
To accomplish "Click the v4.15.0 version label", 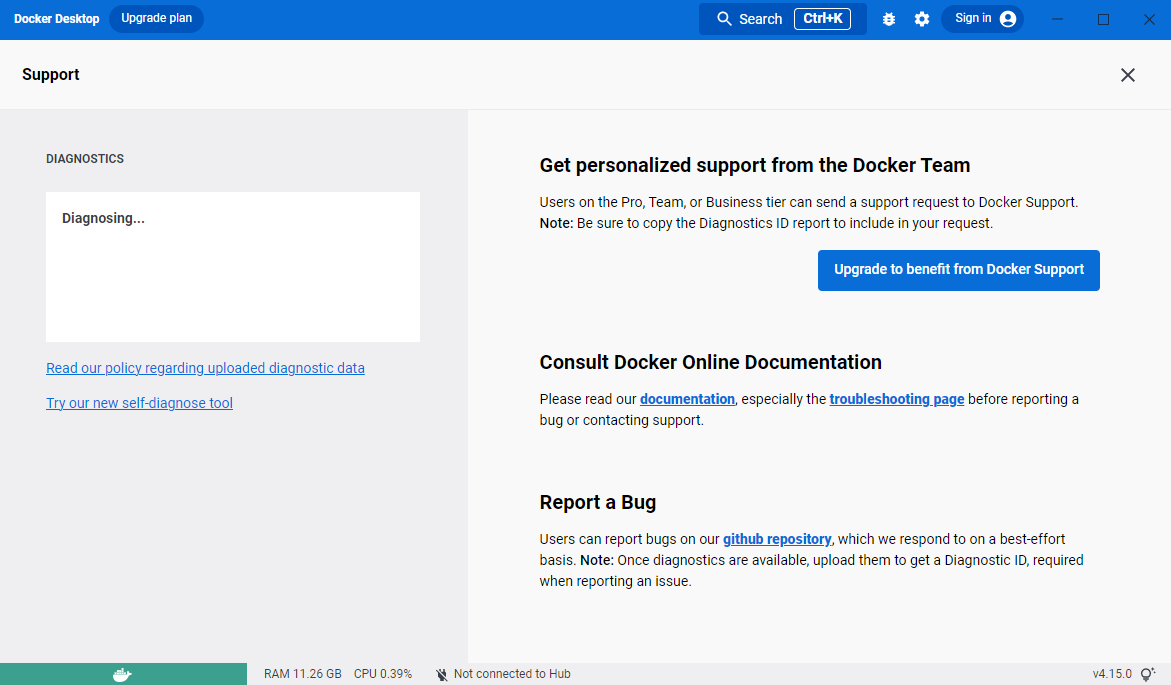I will coord(1112,674).
